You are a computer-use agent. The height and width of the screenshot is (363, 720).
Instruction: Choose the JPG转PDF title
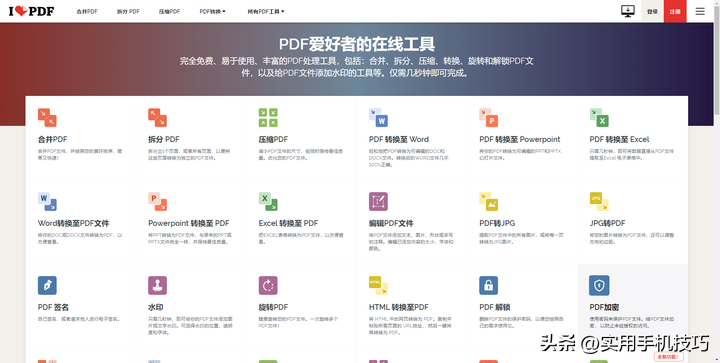[608, 223]
